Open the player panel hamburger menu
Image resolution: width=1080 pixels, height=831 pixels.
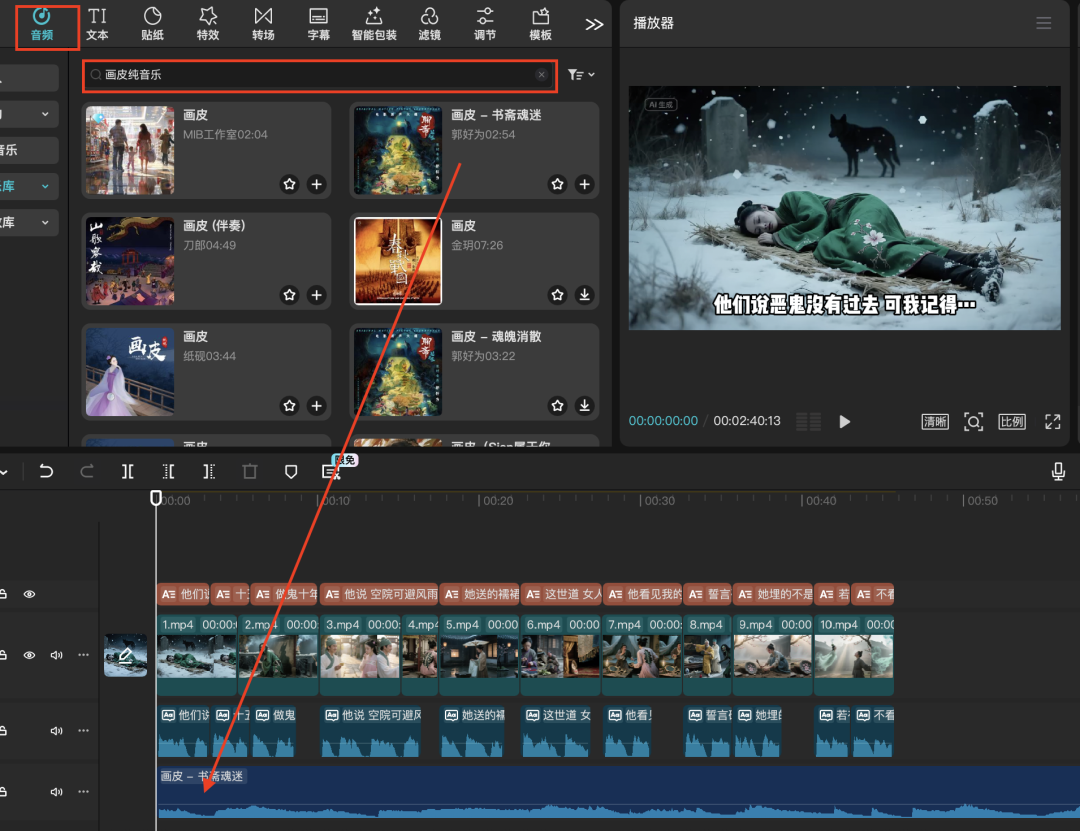click(1044, 23)
